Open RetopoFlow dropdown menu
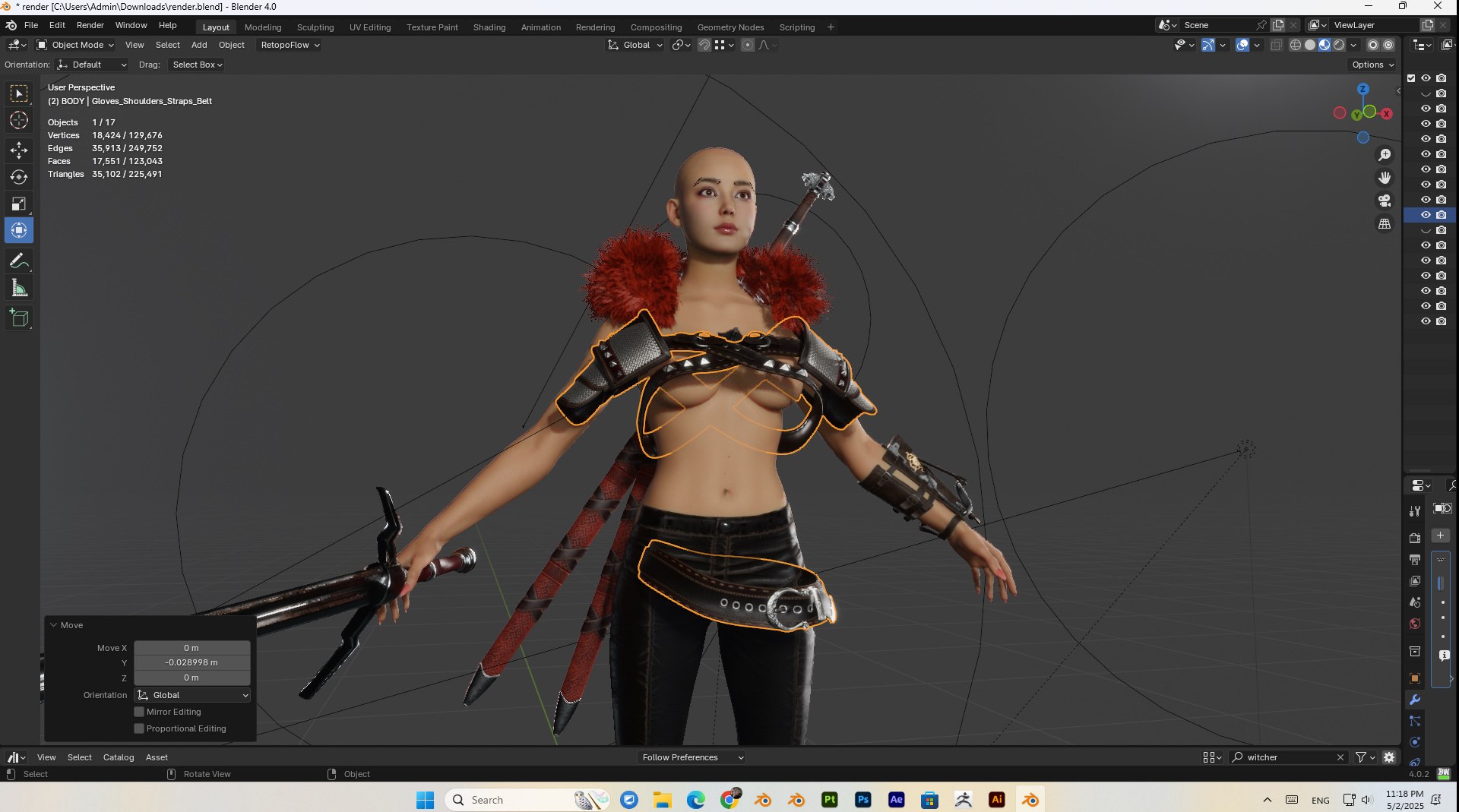The height and width of the screenshot is (812, 1459). pos(290,45)
